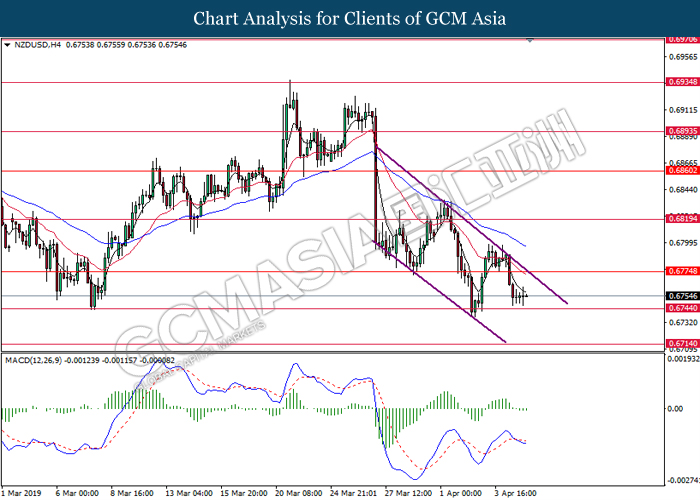Click the 0.67995 price scale value
The height and width of the screenshot is (500, 700).
pyautogui.click(x=683, y=243)
